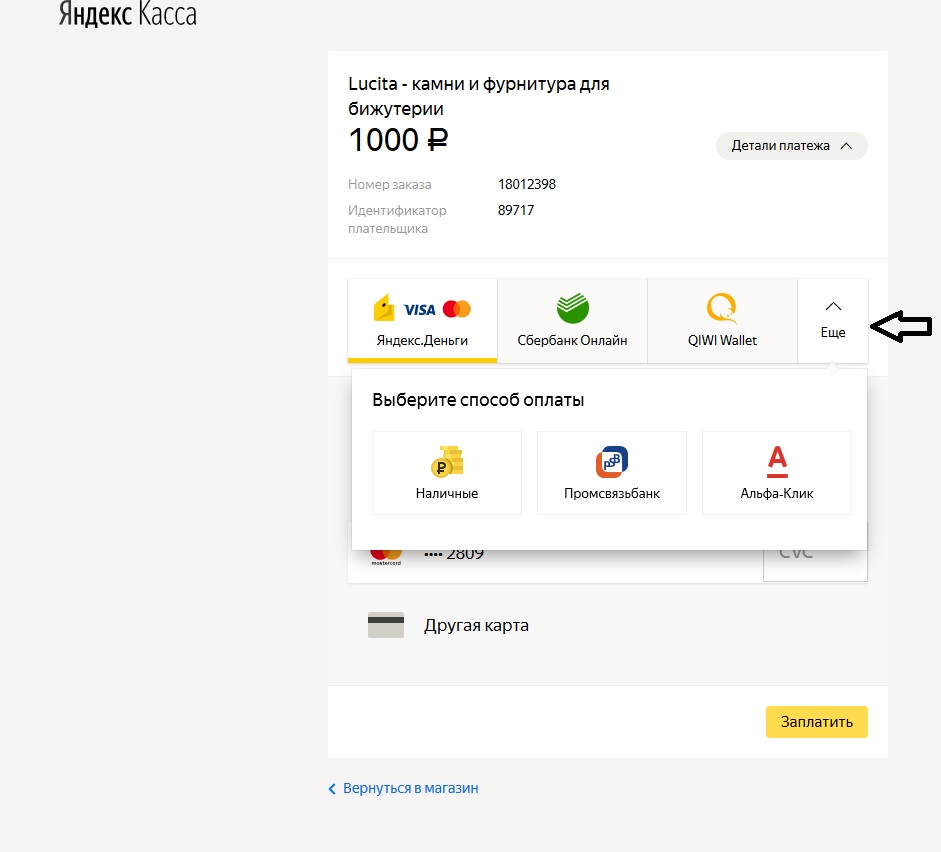Click the Mastercard logo in Яндекс.Деньги tab
Viewport: 941px width, 852px height.
(x=457, y=309)
